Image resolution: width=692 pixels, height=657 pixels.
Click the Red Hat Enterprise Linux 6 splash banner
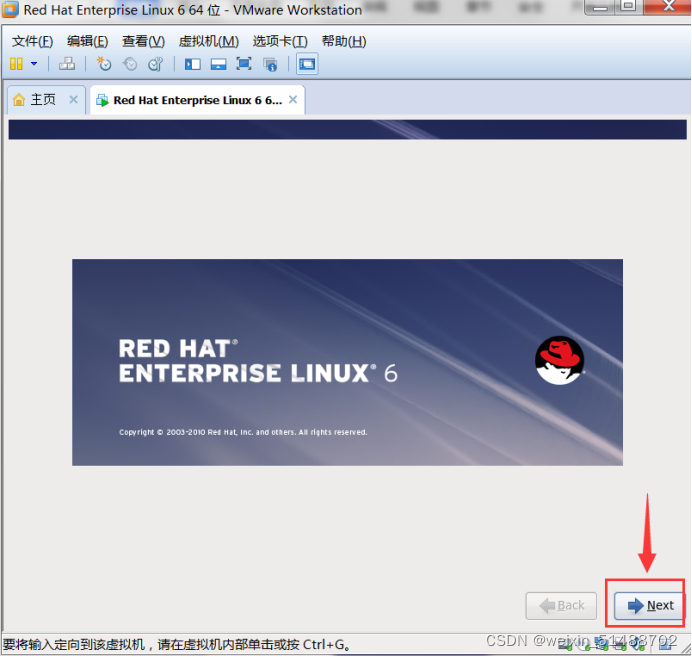pyautogui.click(x=348, y=362)
